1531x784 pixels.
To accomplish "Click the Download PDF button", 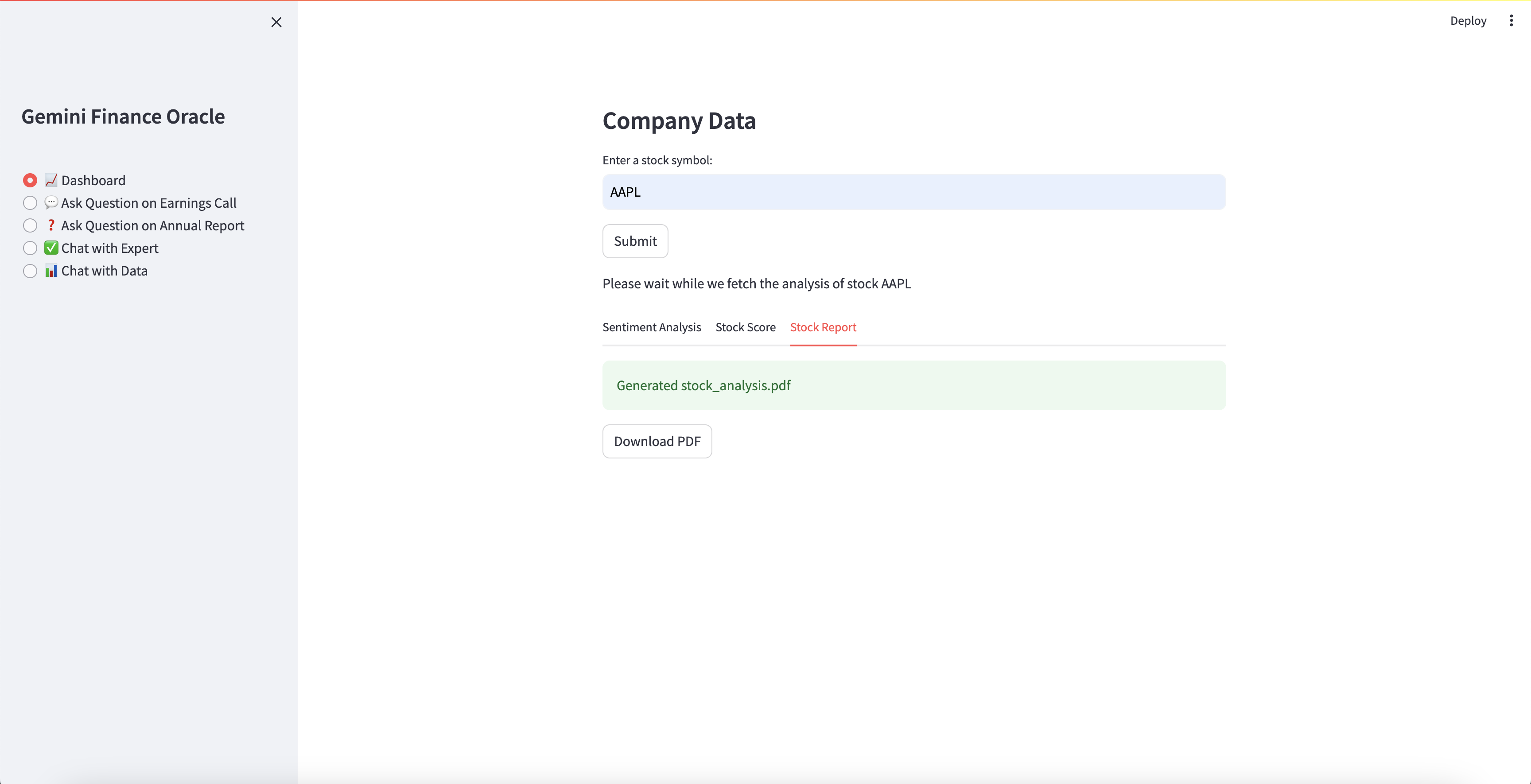I will click(x=657, y=441).
